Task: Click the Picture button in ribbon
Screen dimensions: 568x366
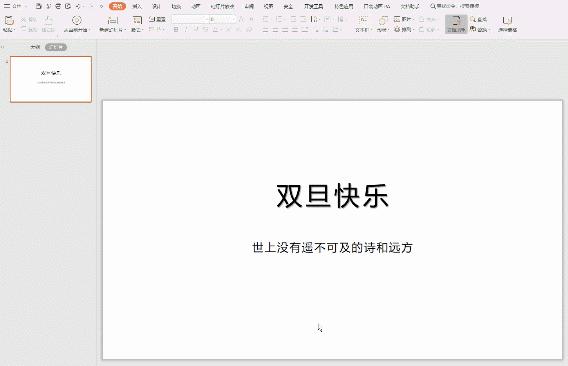Action: 403,19
